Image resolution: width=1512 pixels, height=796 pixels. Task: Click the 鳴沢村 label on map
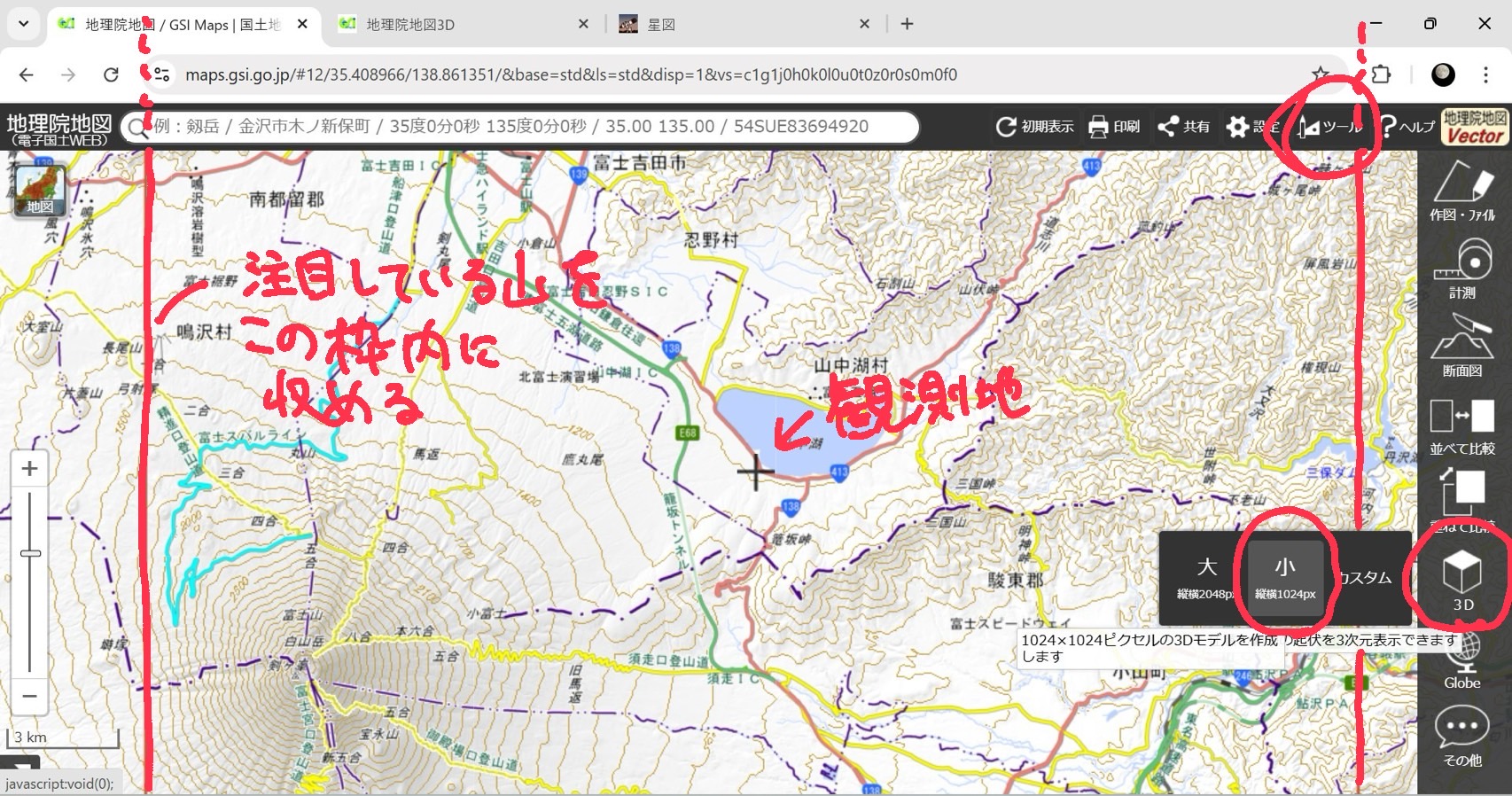coord(205,332)
